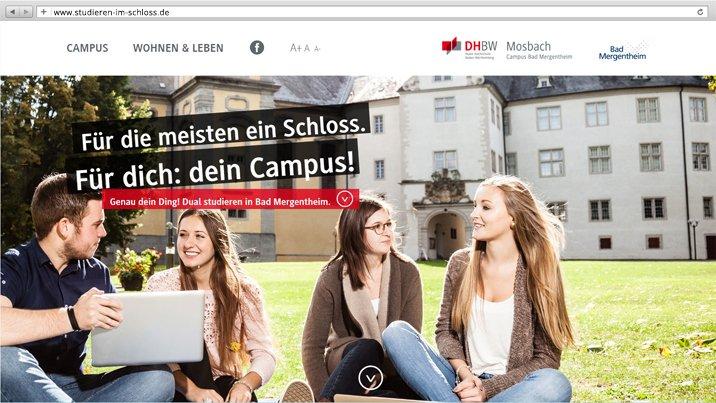Focus the www.studieren-im-schloss.de address field
The height and width of the screenshot is (403, 716).
[370, 12]
